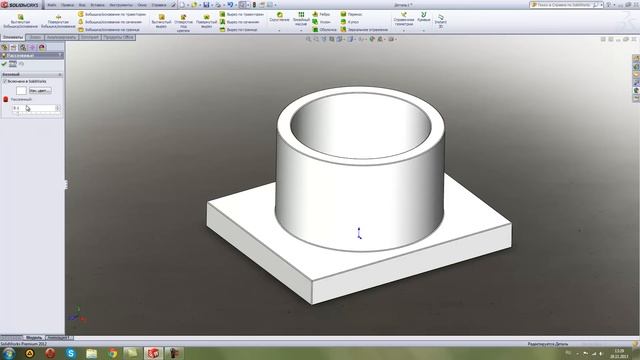Select the Wrap (Перенос) tool
640x360 pixels.
pyautogui.click(x=351, y=14)
